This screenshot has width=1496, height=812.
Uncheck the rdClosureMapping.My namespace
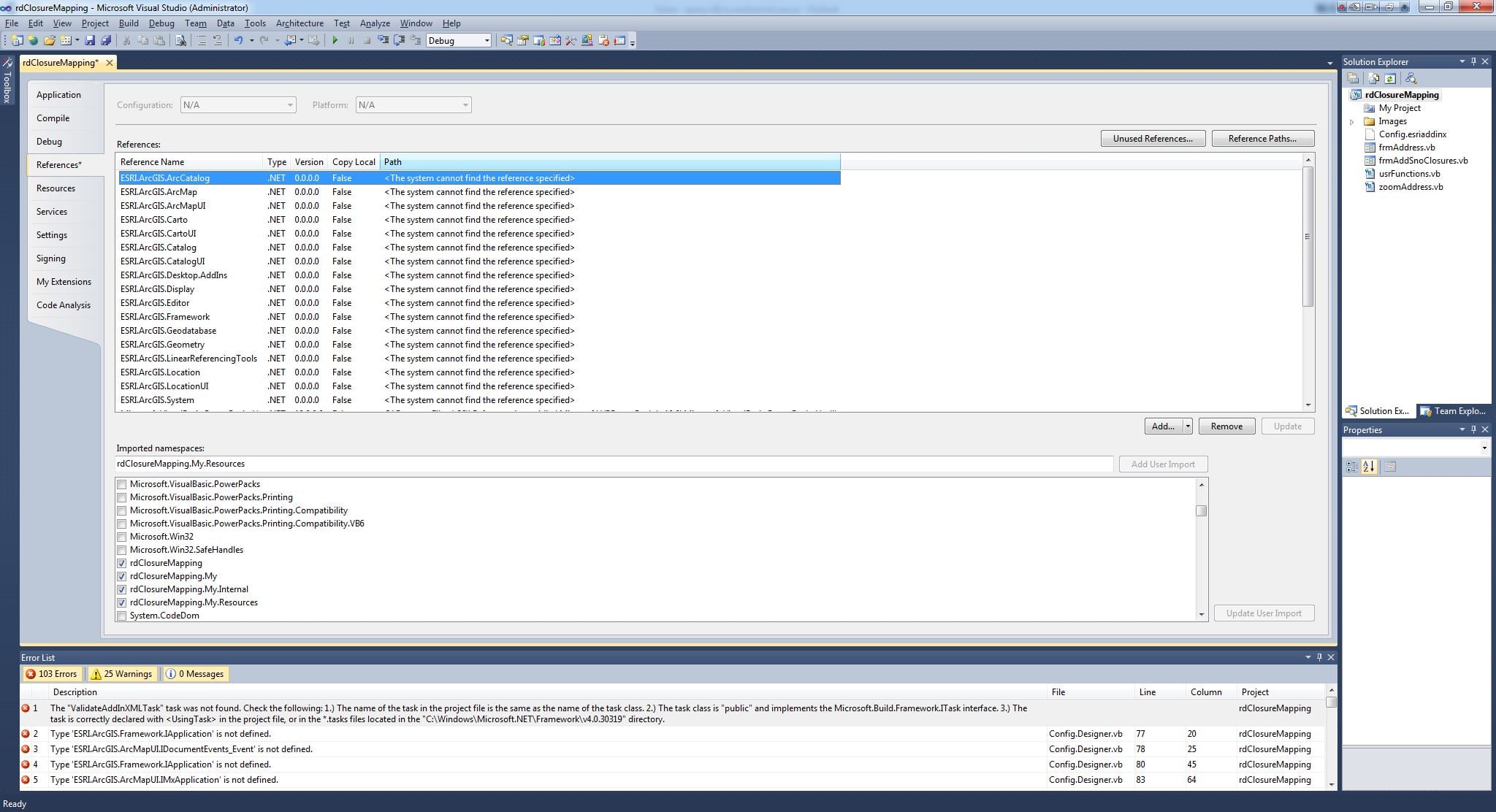[122, 576]
